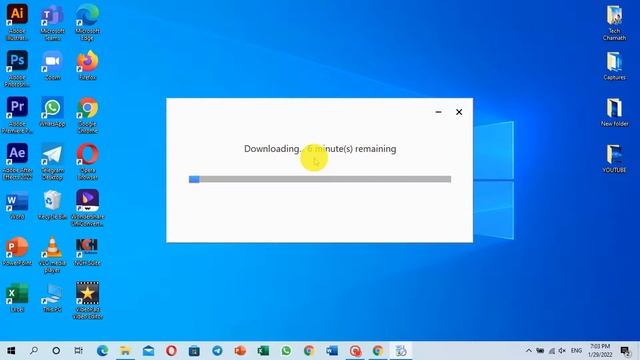Expand hidden system tray icons chevron
640x360 pixels.
tap(529, 351)
